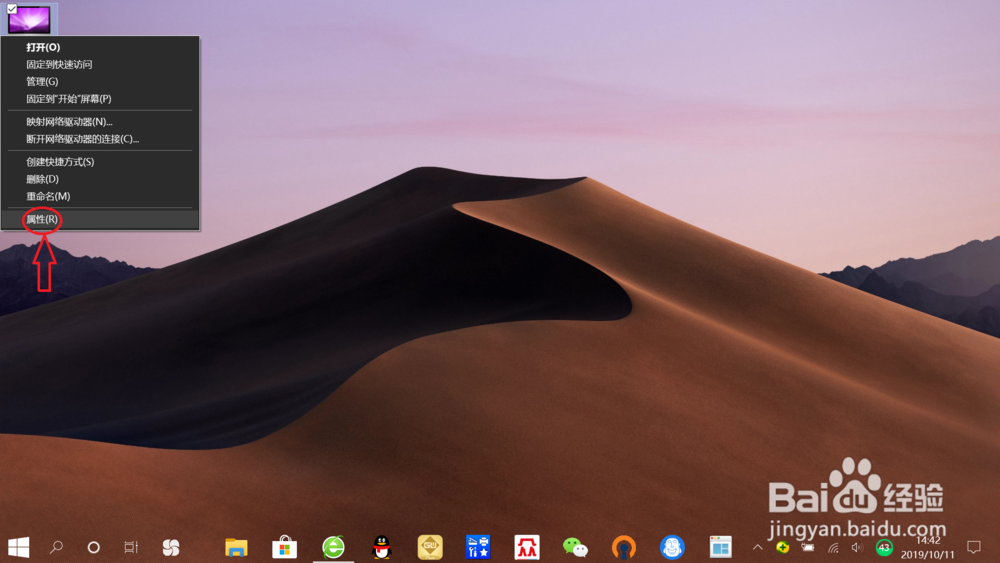Viewport: 1000px width, 563px height.
Task: Expand hidden system tray icons
Action: [758, 547]
